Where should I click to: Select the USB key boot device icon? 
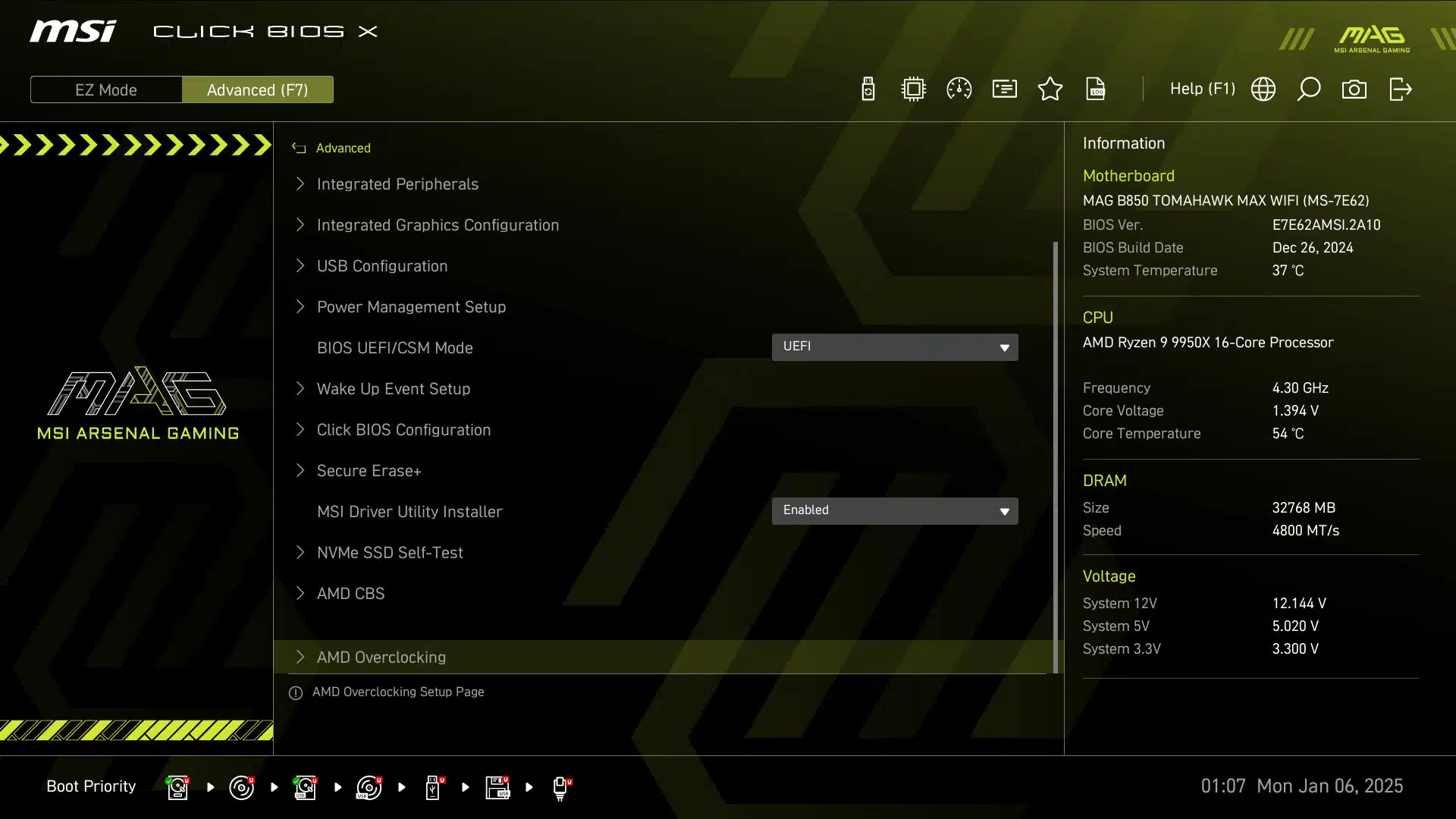(x=435, y=787)
